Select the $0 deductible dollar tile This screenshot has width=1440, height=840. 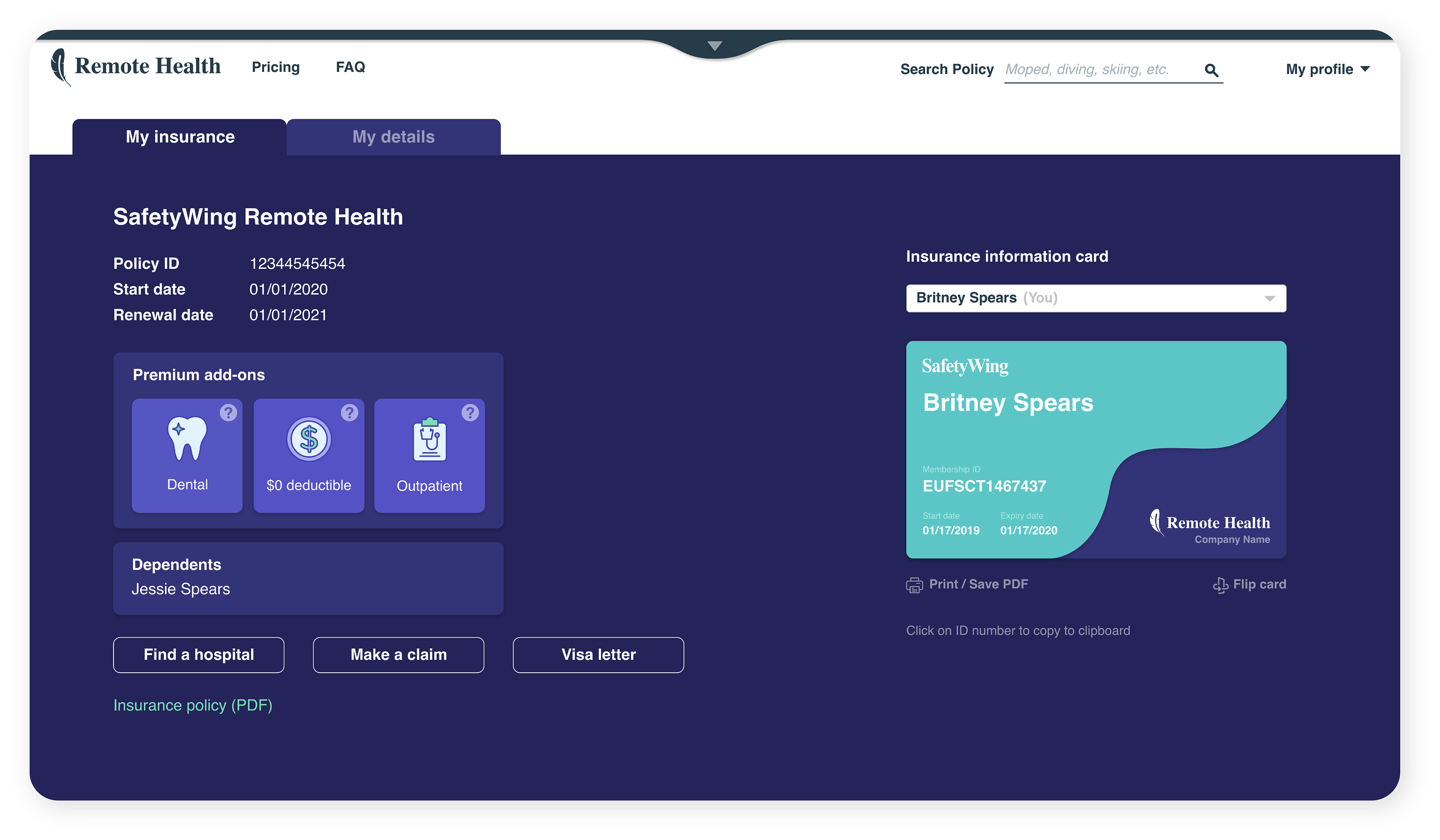pos(309,455)
